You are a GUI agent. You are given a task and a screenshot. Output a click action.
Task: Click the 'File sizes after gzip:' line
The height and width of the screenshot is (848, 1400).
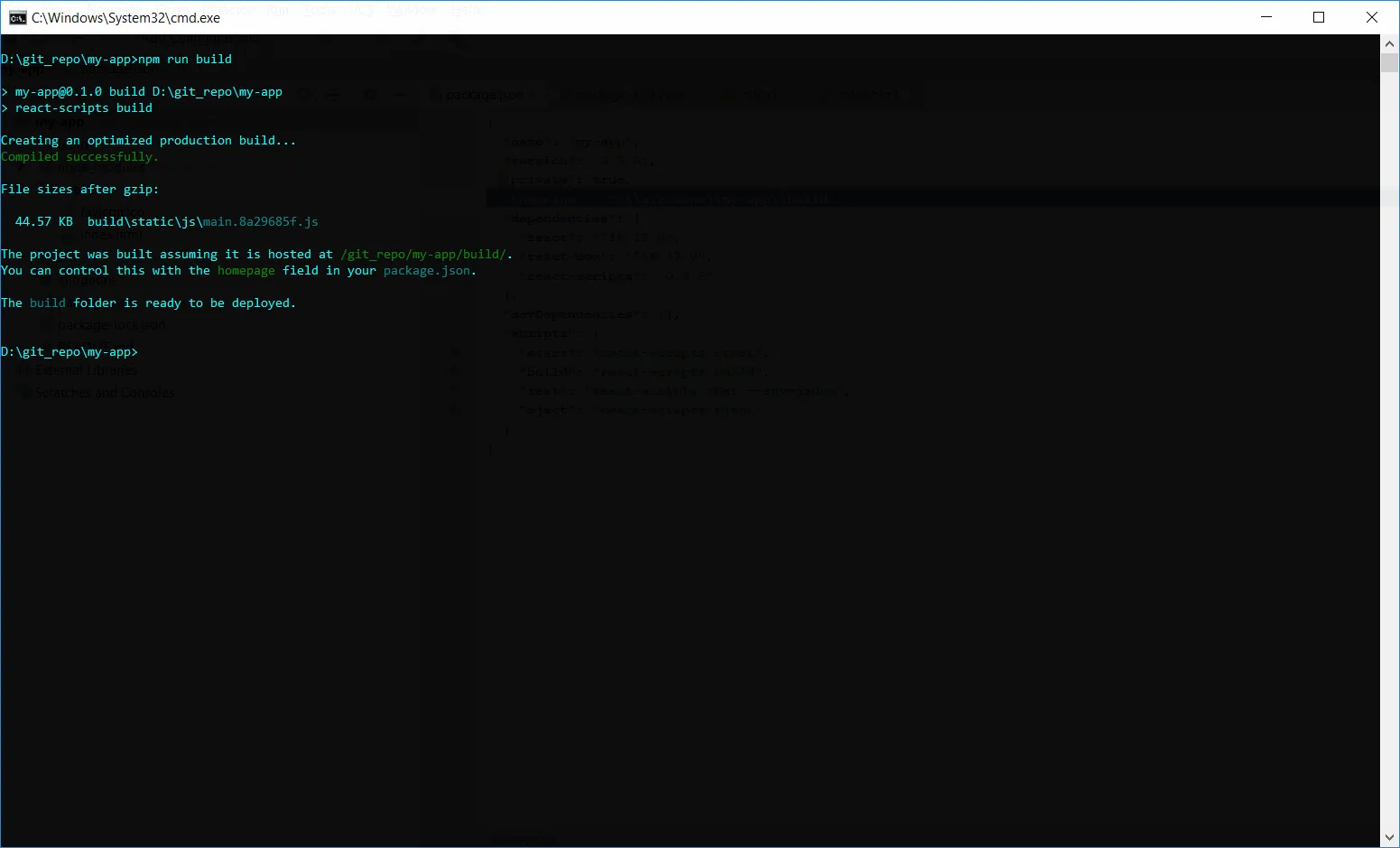tap(80, 190)
